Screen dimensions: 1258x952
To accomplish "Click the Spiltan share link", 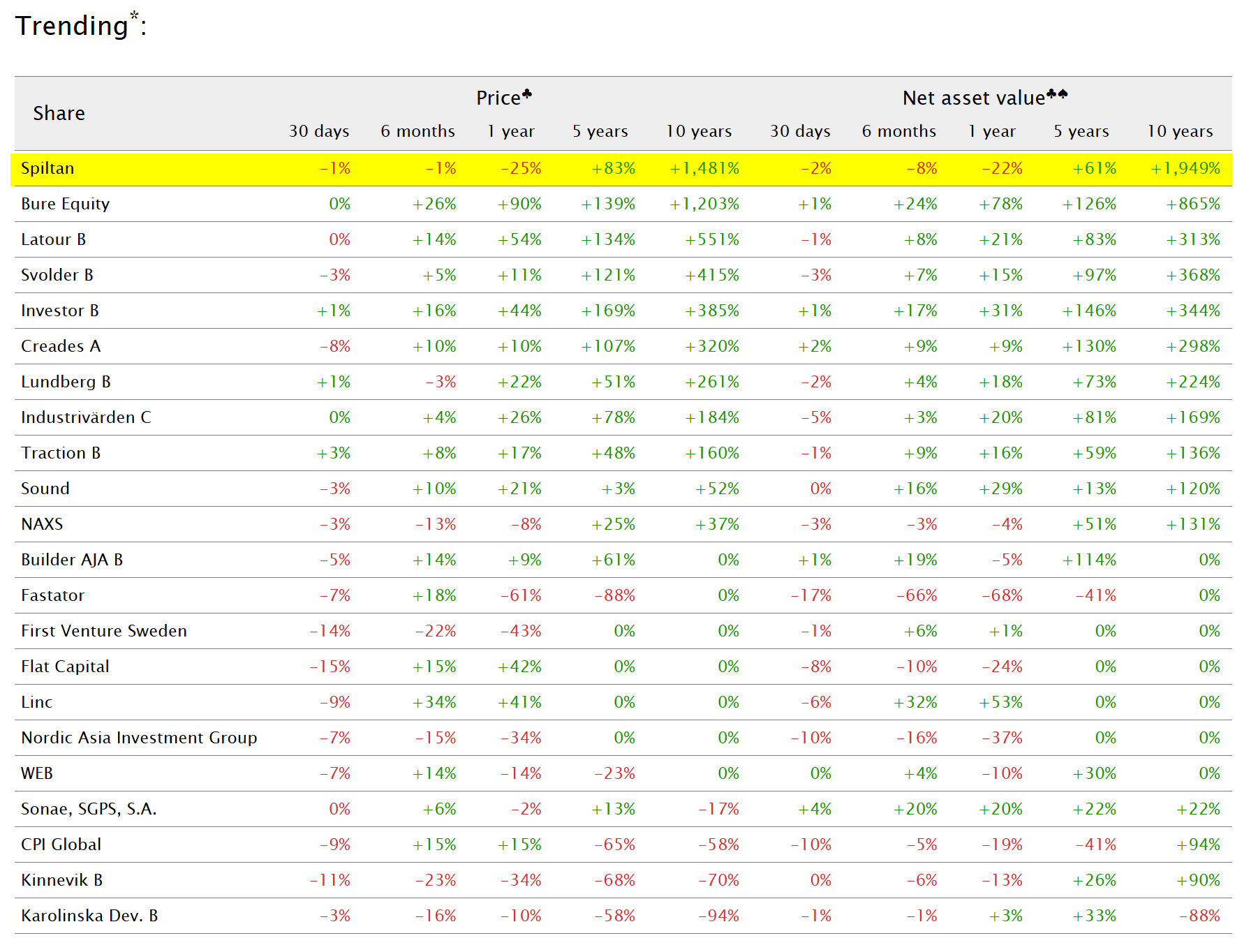I will (47, 168).
